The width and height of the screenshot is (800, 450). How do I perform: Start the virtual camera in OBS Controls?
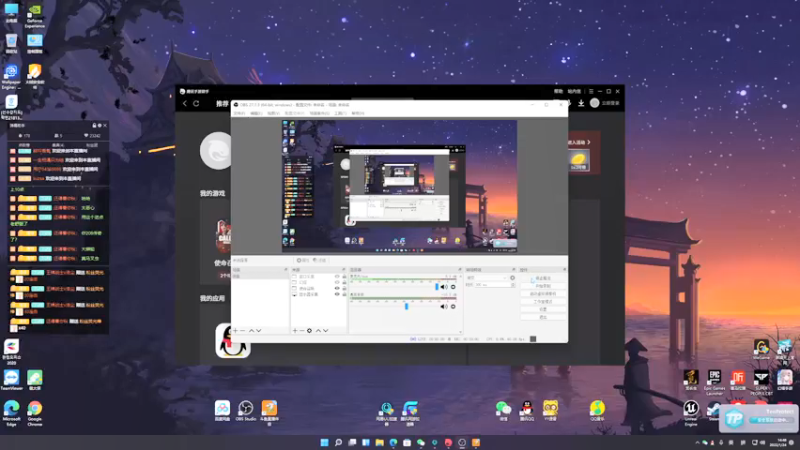pyautogui.click(x=543, y=294)
